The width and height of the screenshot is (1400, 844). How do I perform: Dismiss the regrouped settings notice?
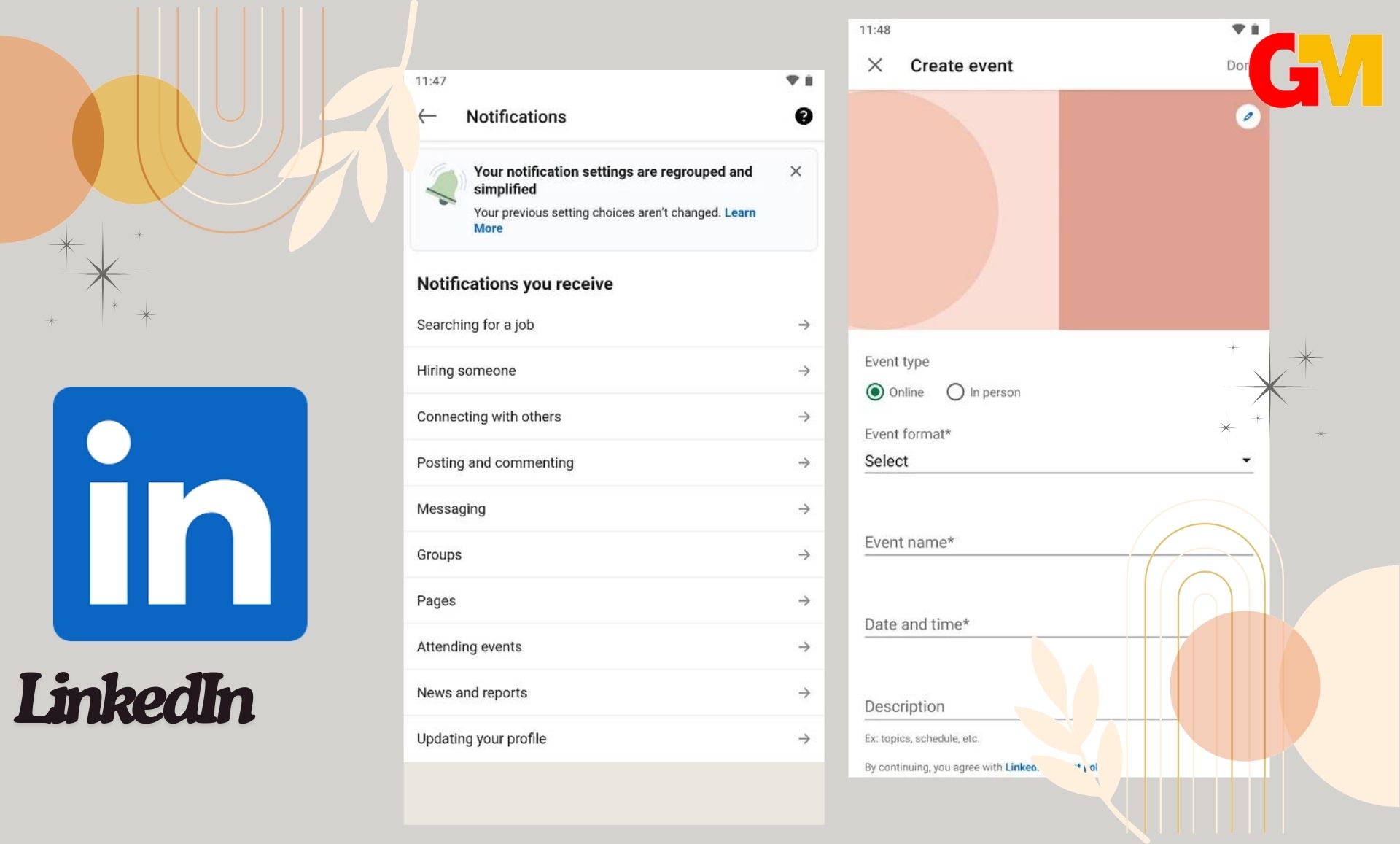796,171
